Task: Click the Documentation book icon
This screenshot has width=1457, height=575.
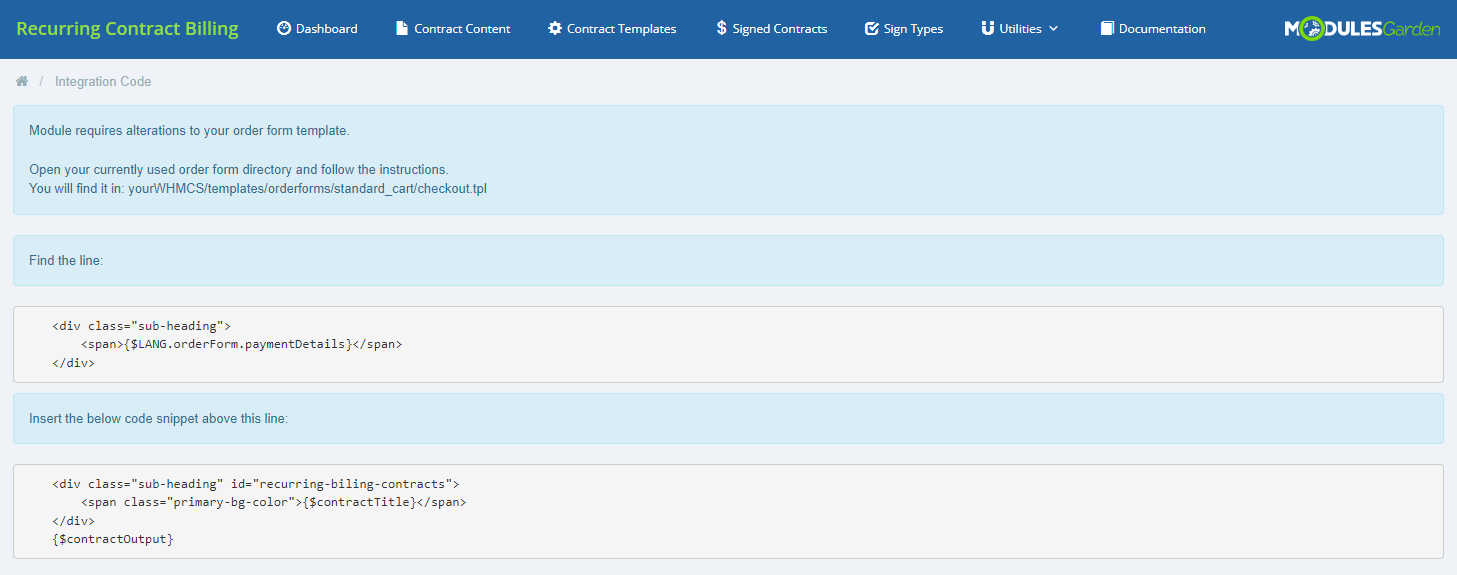Action: click(x=1107, y=29)
